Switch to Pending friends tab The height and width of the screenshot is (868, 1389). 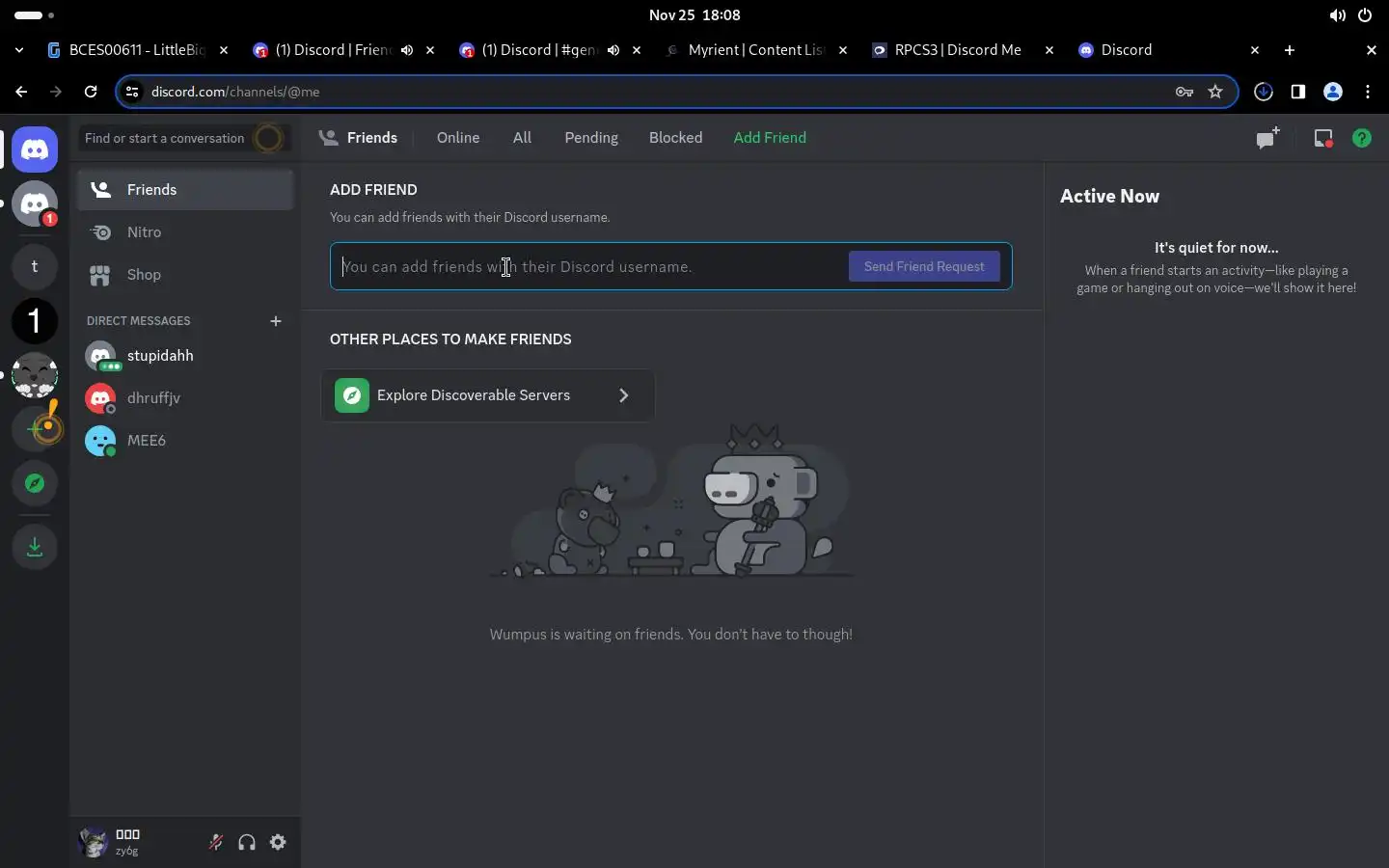pyautogui.click(x=591, y=138)
